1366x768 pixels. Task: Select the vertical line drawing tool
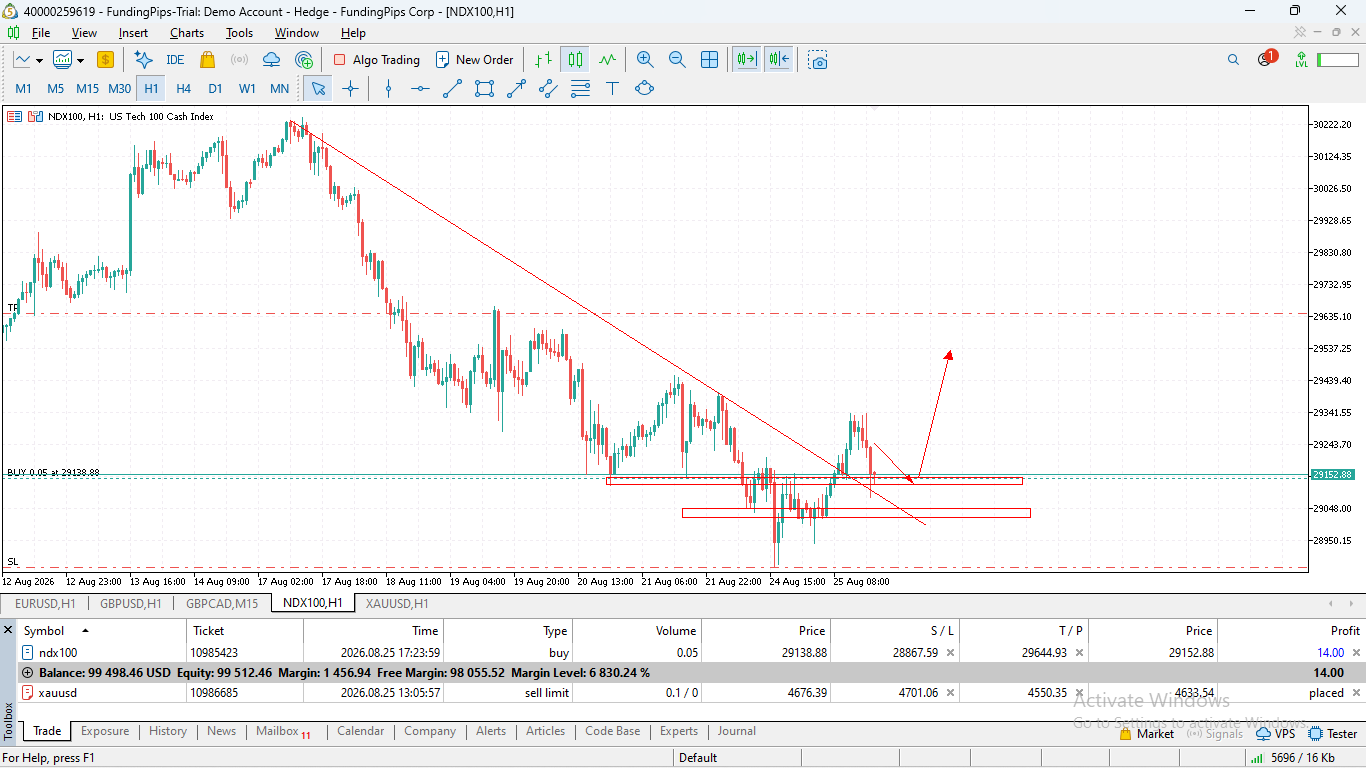(x=389, y=88)
